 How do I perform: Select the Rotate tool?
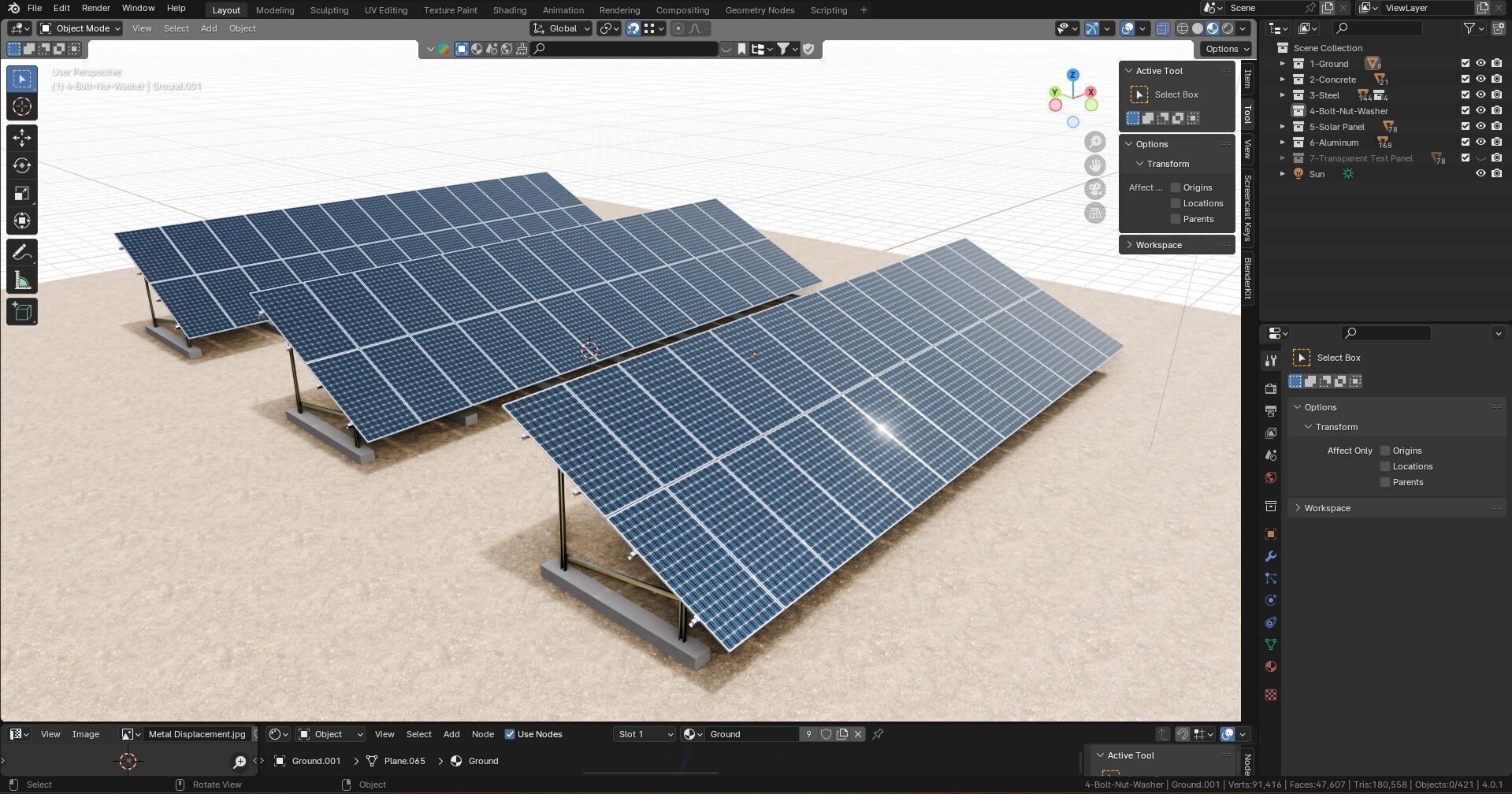tap(22, 165)
